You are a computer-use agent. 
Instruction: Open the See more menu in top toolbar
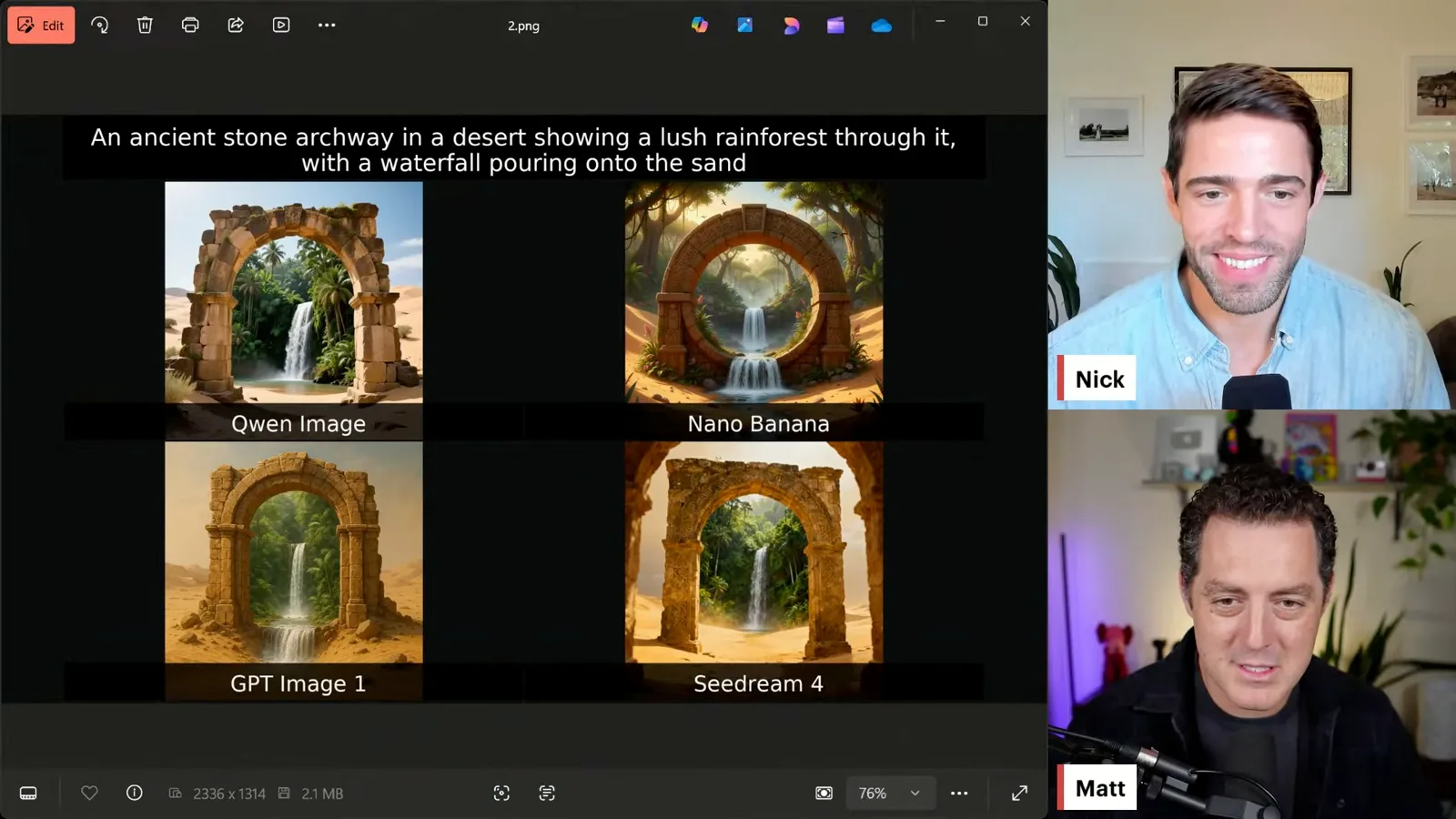(x=327, y=25)
